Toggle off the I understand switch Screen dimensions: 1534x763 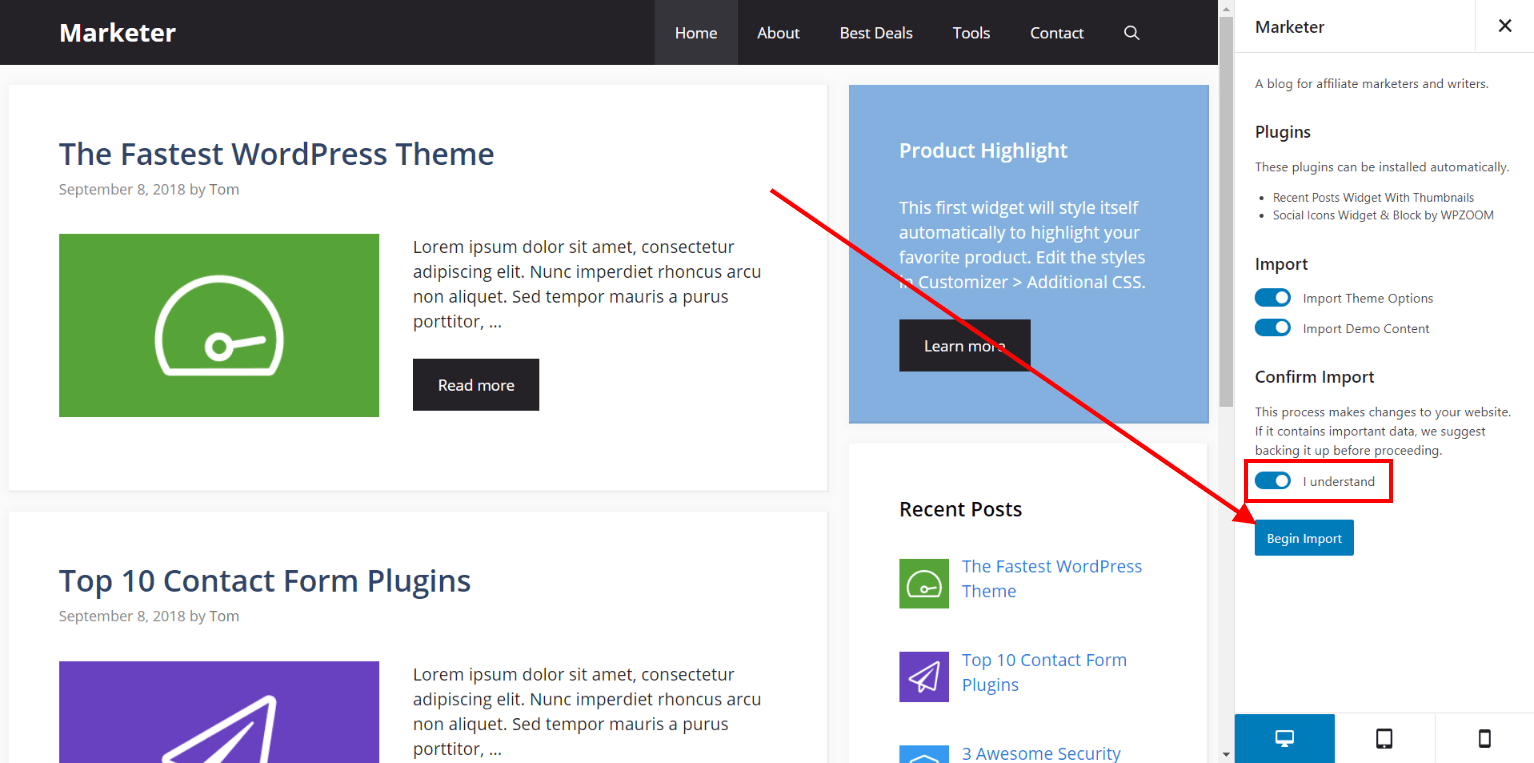tap(1272, 480)
